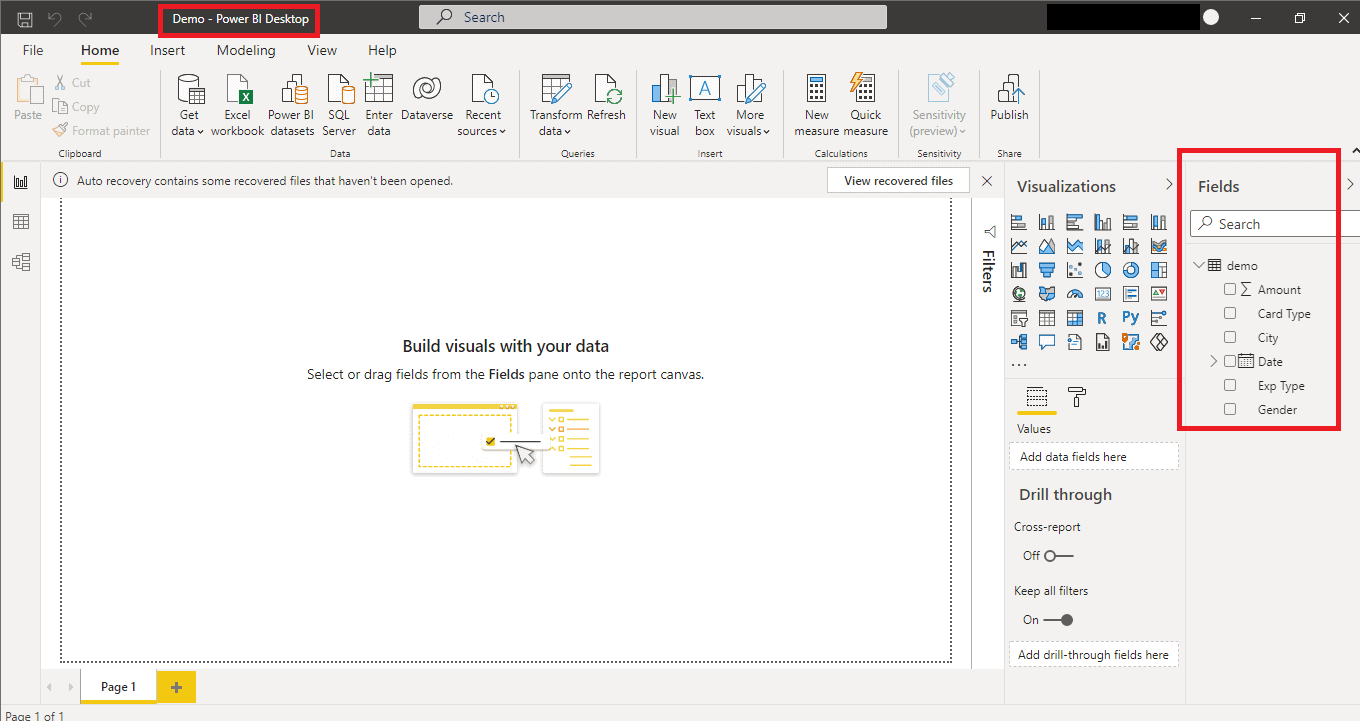Switch to the Modeling ribbon tab
This screenshot has height=721, width=1360.
246,50
